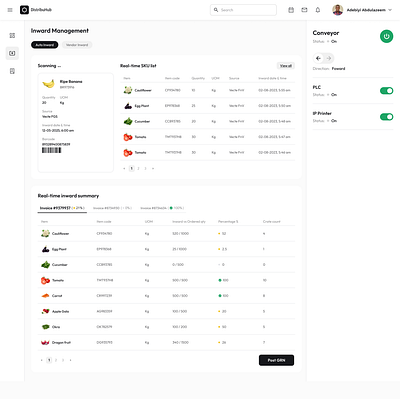Viewport: 400px width, 399px height.
Task: Select page 1 of inward summary
Action: [x=49, y=360]
